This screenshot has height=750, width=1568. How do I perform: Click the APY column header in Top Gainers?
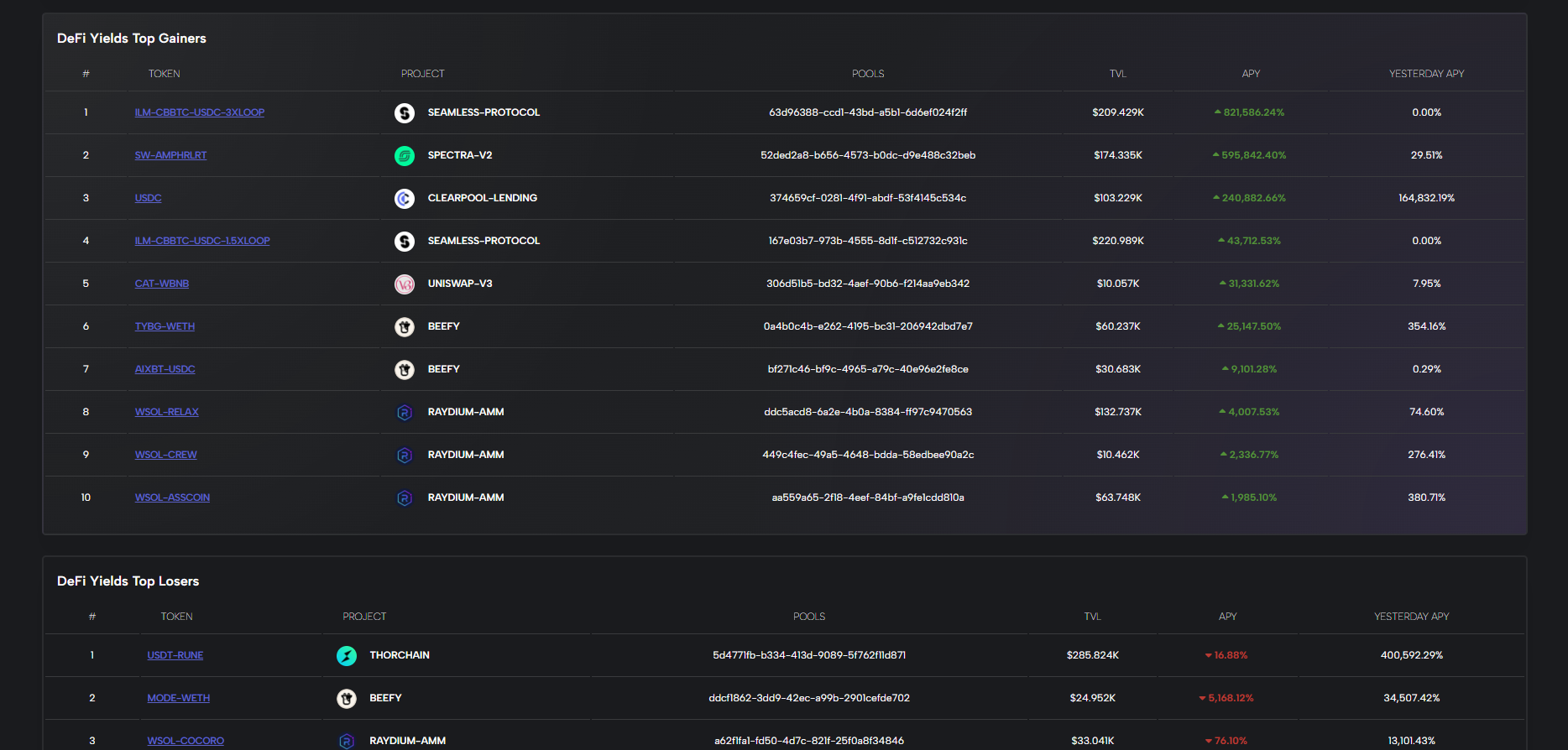(1251, 74)
